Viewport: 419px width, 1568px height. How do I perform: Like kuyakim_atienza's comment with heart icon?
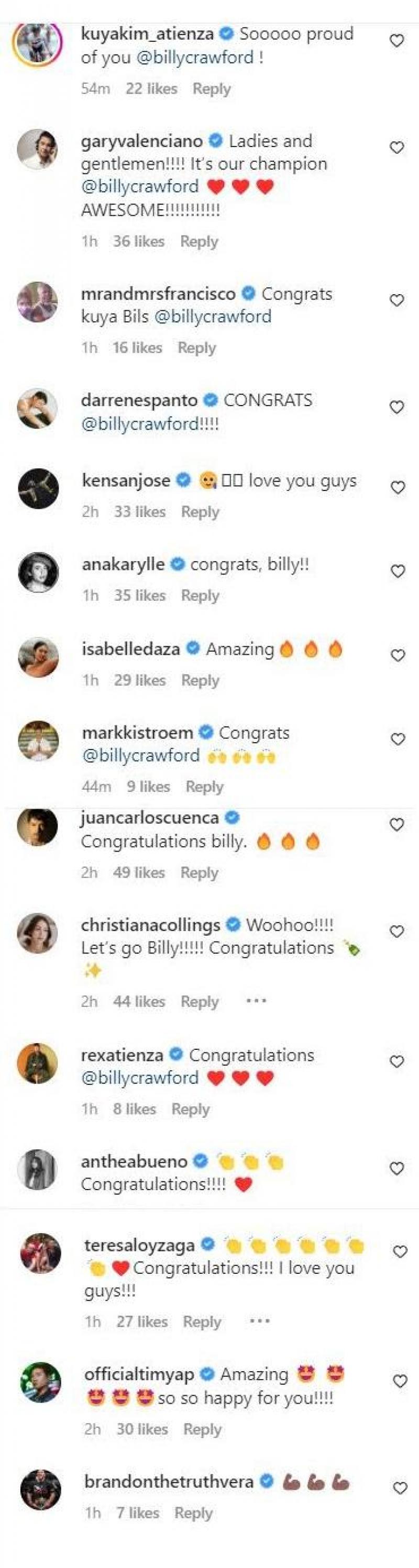pyautogui.click(x=396, y=41)
